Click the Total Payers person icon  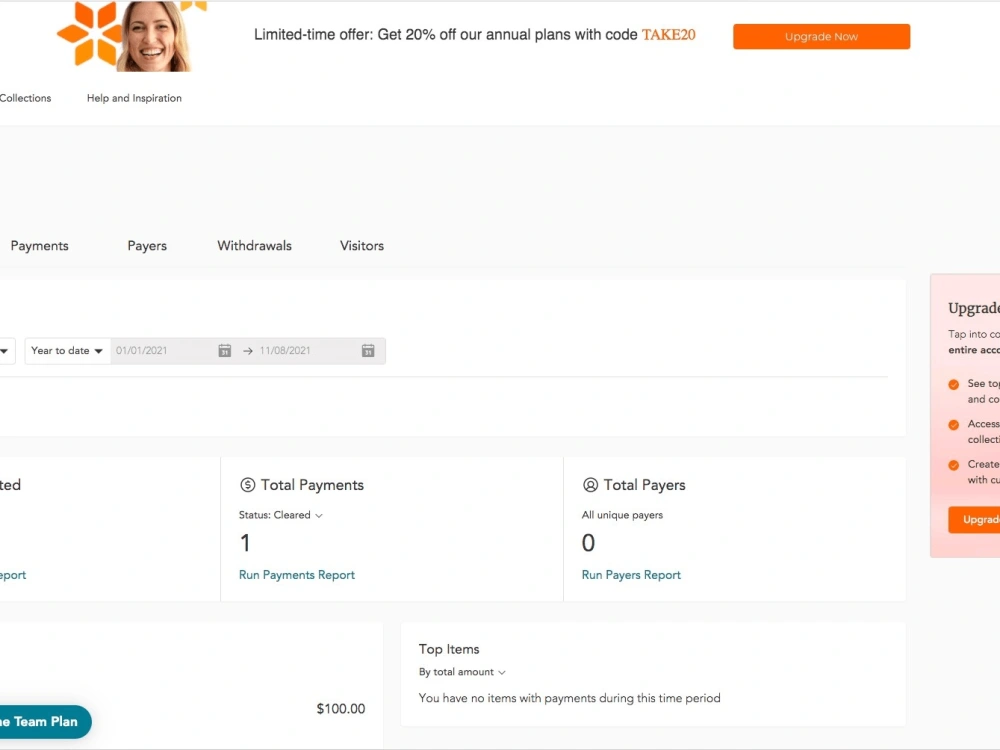coord(591,485)
